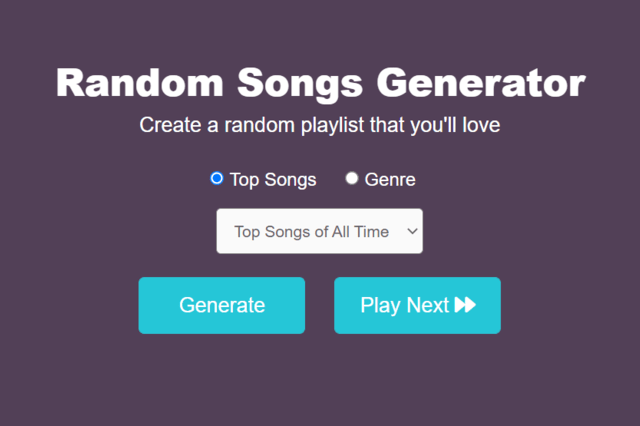Generate a random playlist
Image resolution: width=640 pixels, height=426 pixels.
point(221,305)
